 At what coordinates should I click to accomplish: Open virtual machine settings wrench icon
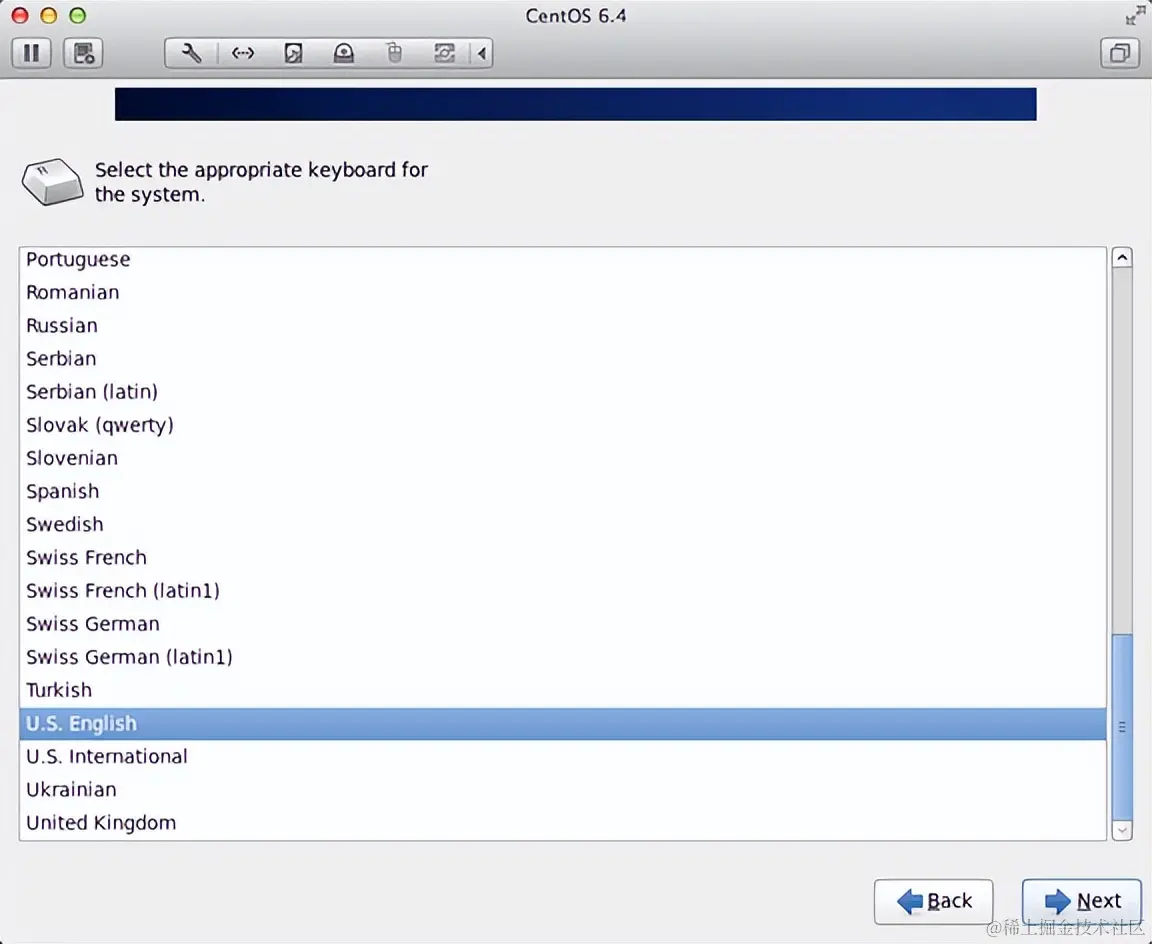191,53
